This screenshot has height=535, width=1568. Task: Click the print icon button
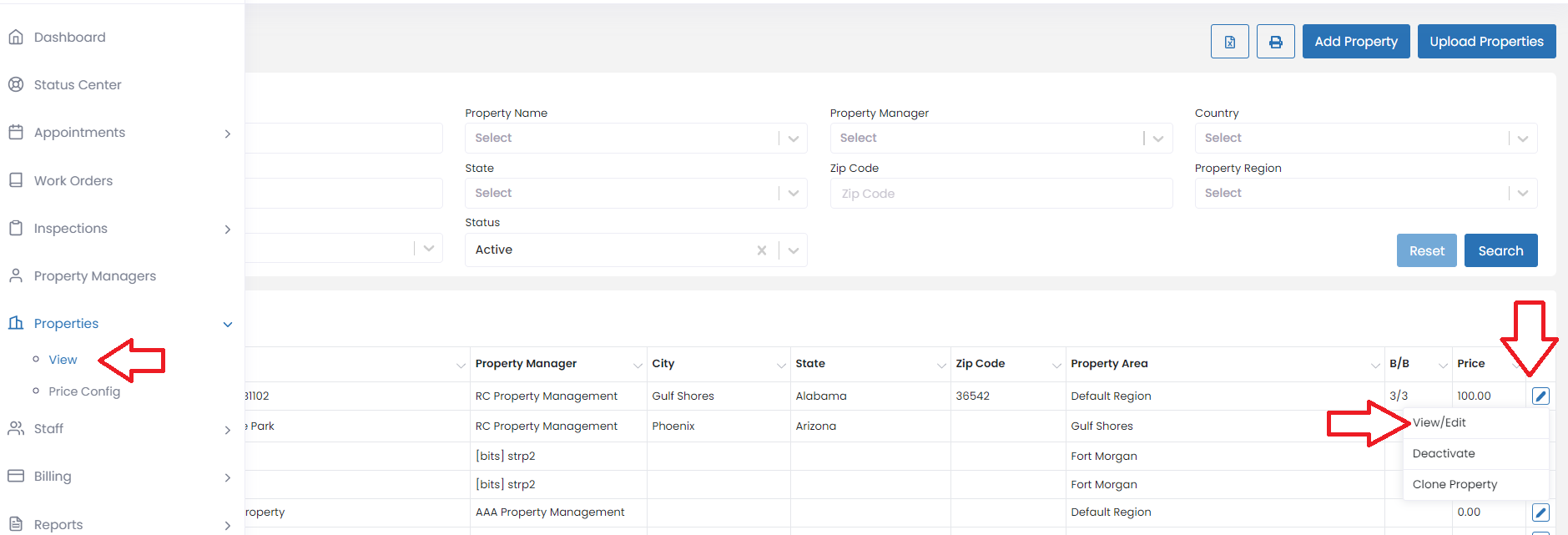tap(1275, 42)
